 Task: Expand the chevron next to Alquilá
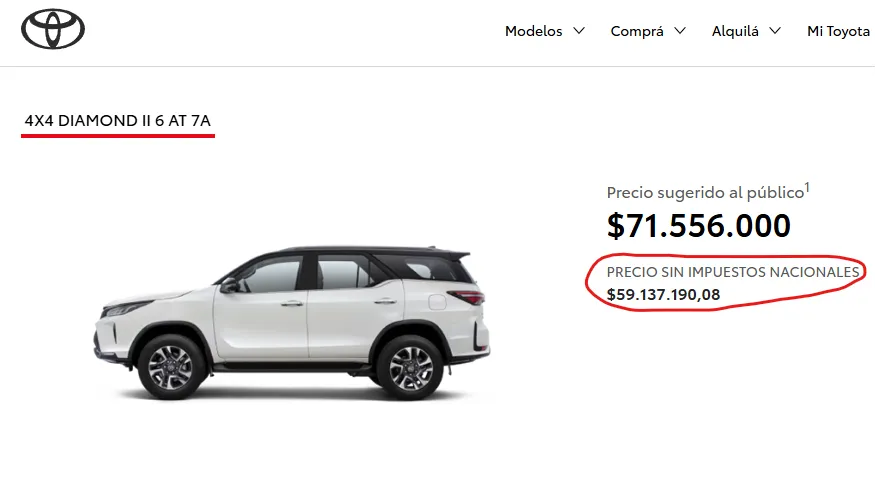tap(775, 31)
